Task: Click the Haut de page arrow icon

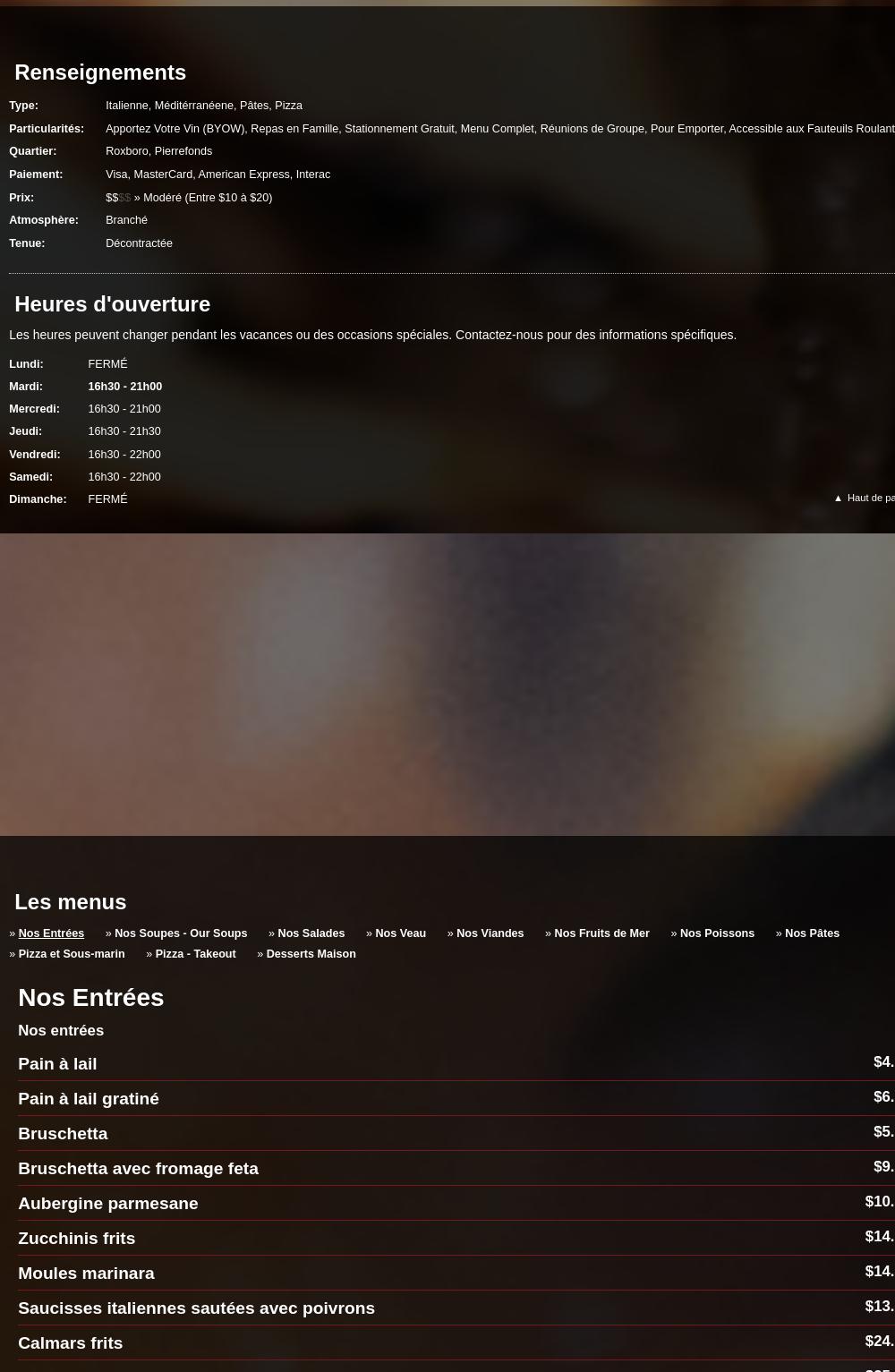Action: [838, 499]
